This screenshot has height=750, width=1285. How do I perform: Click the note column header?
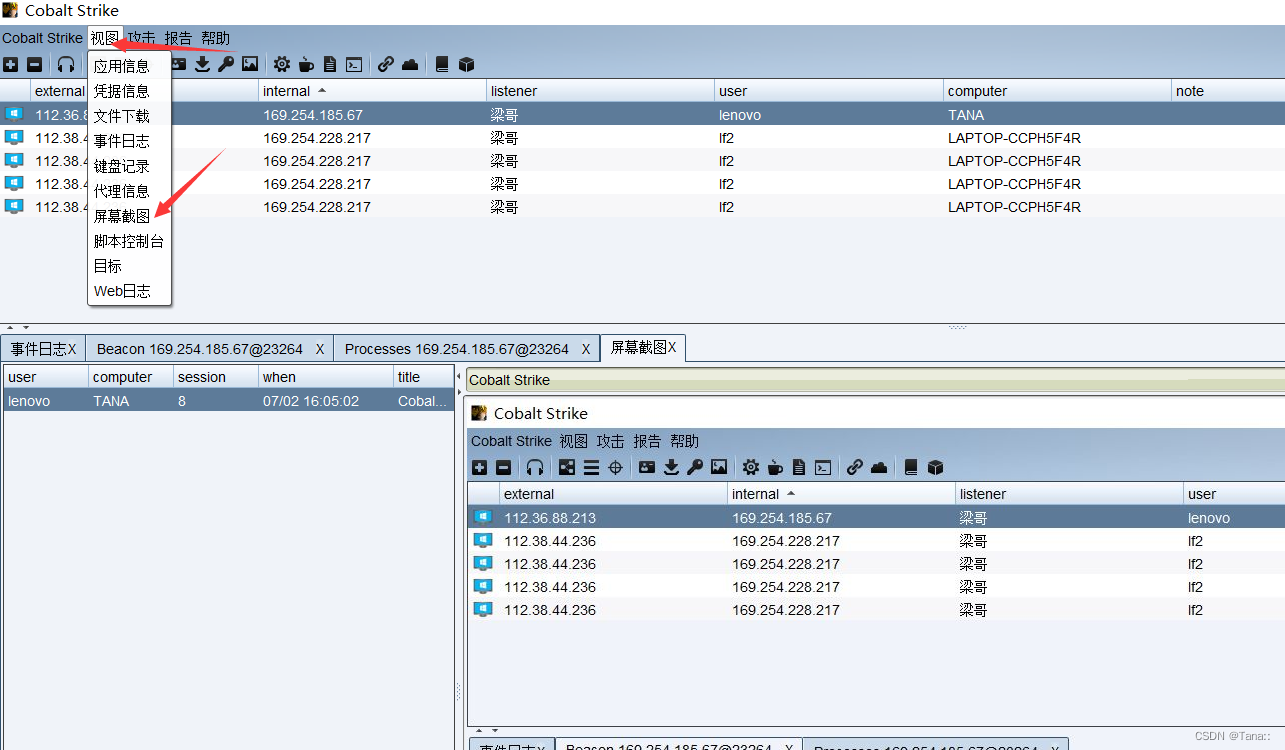[1228, 91]
